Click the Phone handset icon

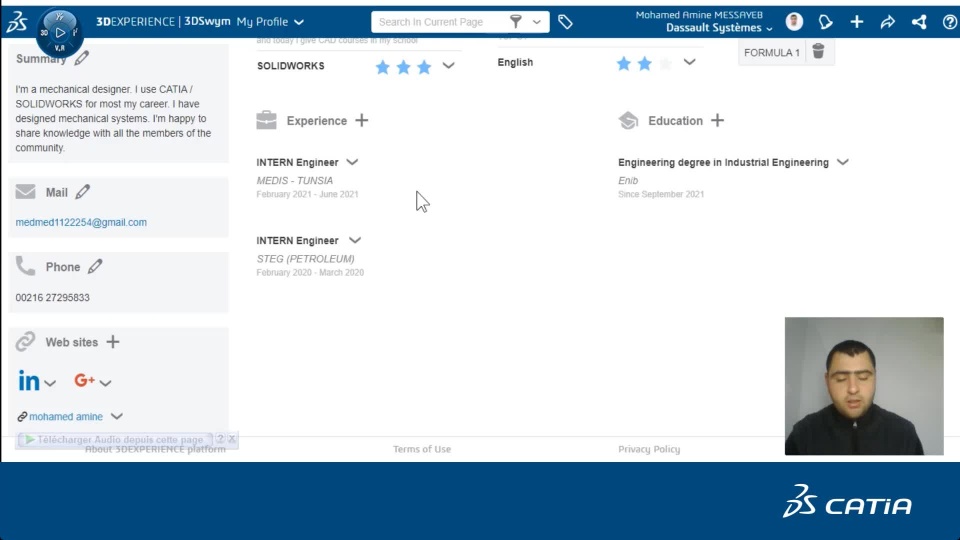coord(26,266)
